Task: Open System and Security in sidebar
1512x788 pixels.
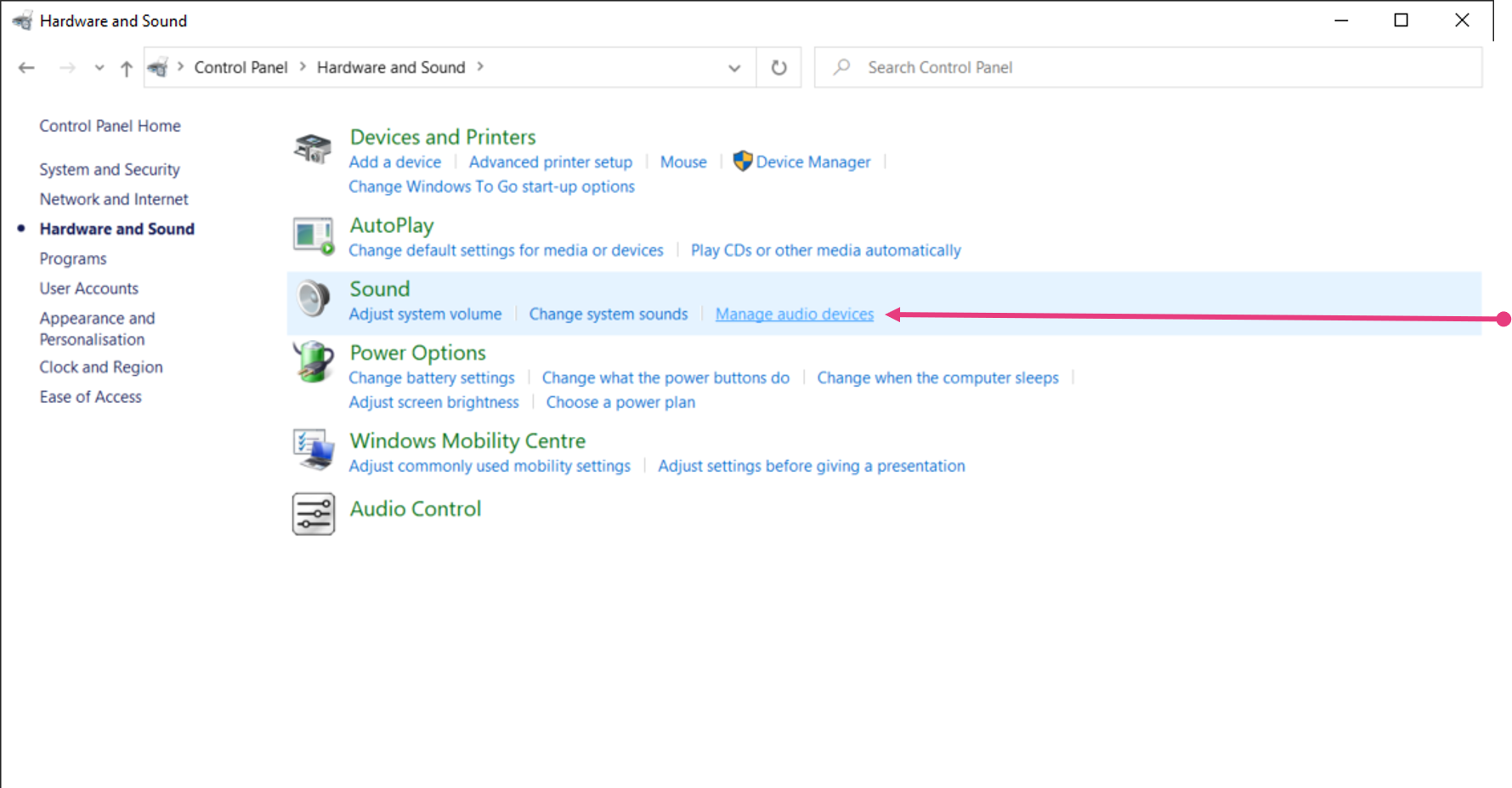Action: (110, 169)
